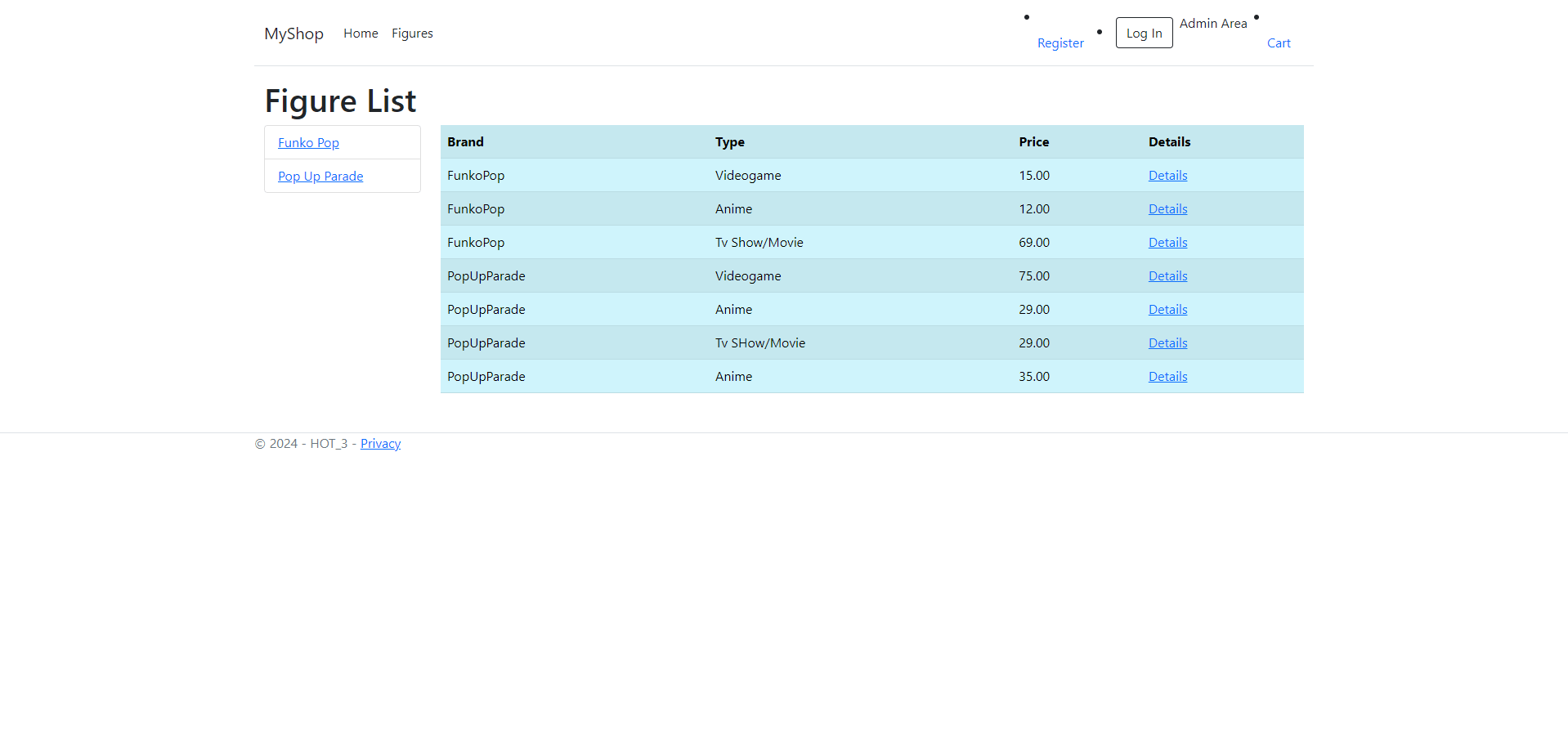1568x743 pixels.
Task: Click the Brand column header
Action: [x=465, y=141]
